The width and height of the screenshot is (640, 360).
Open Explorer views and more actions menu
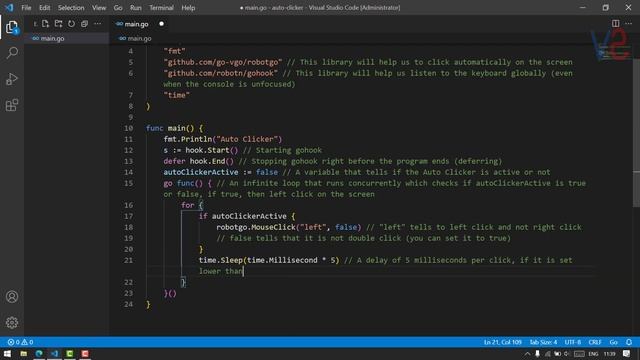tap(98, 24)
